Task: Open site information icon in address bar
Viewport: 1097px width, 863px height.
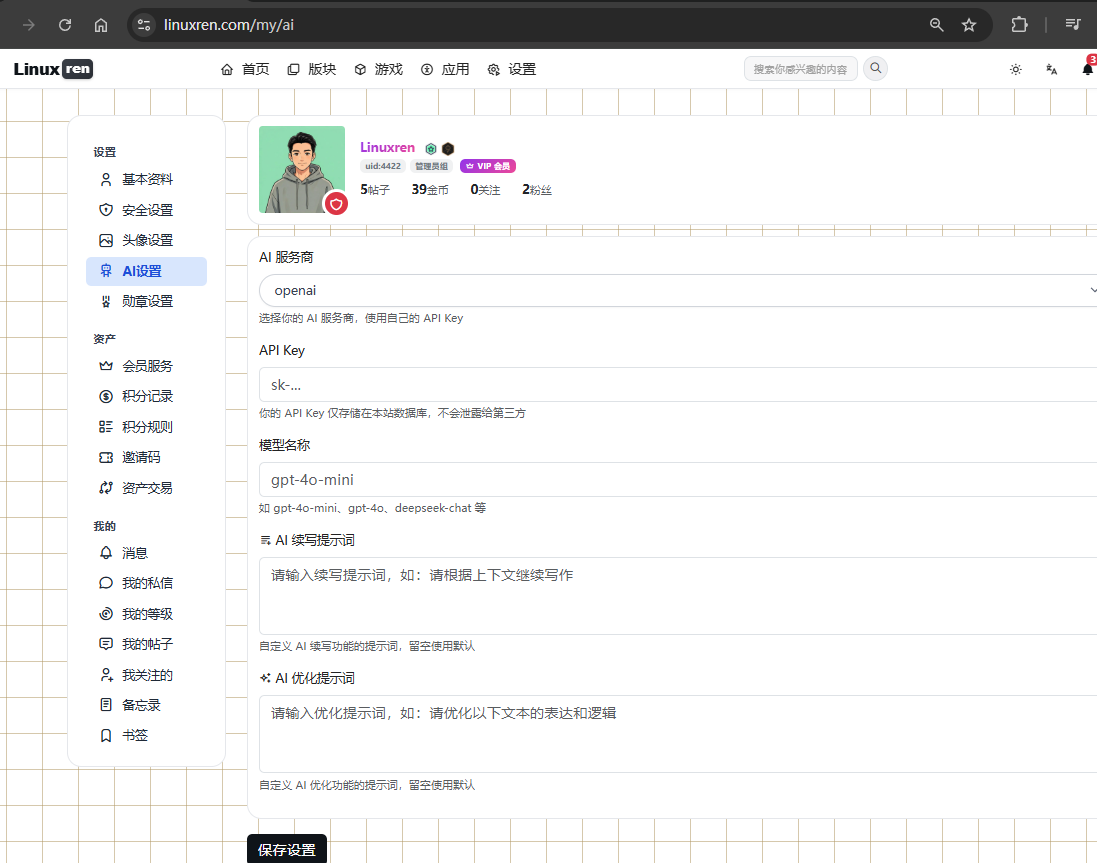Action: [x=144, y=25]
